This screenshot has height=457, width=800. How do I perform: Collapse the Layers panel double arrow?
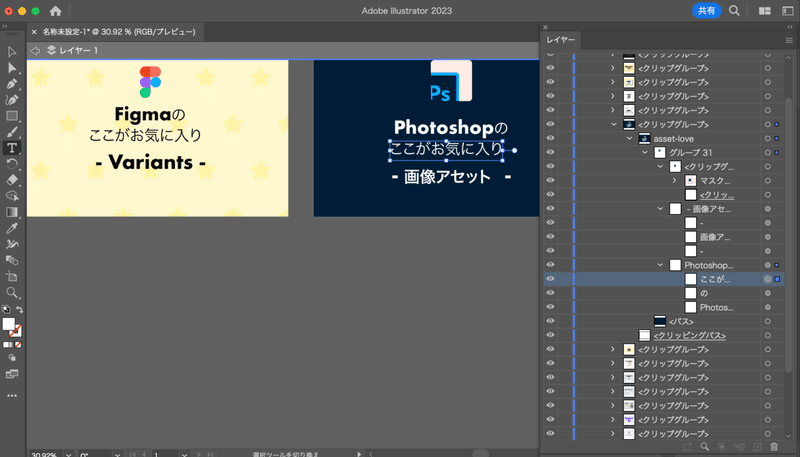[x=790, y=27]
